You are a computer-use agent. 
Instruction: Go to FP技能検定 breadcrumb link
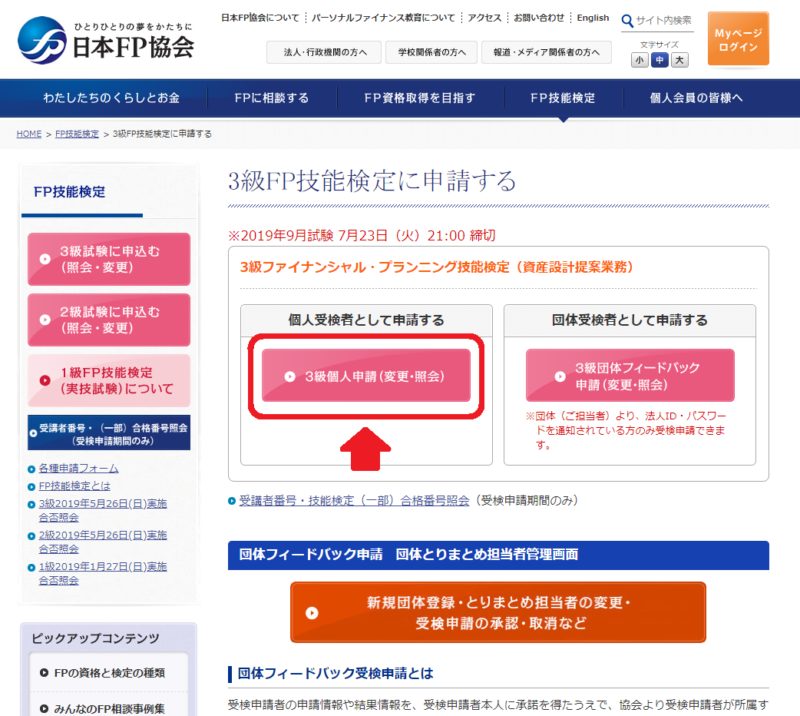(x=77, y=134)
